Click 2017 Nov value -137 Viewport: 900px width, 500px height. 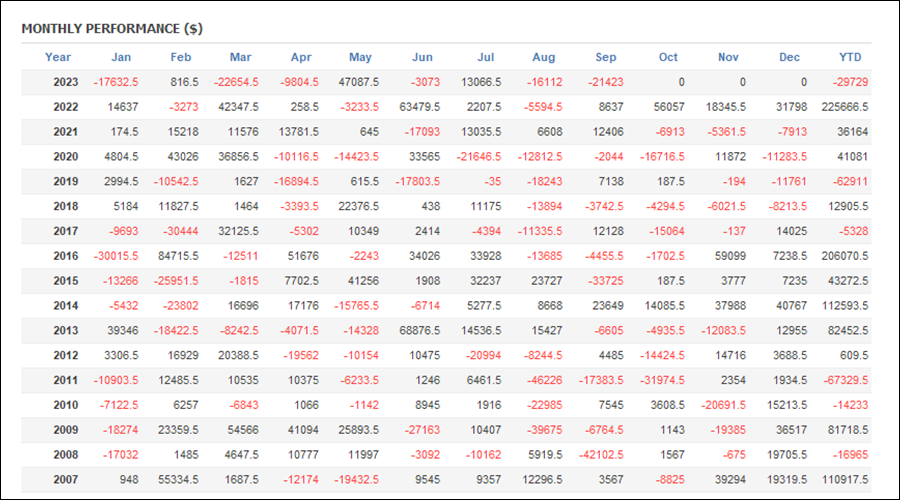click(734, 231)
